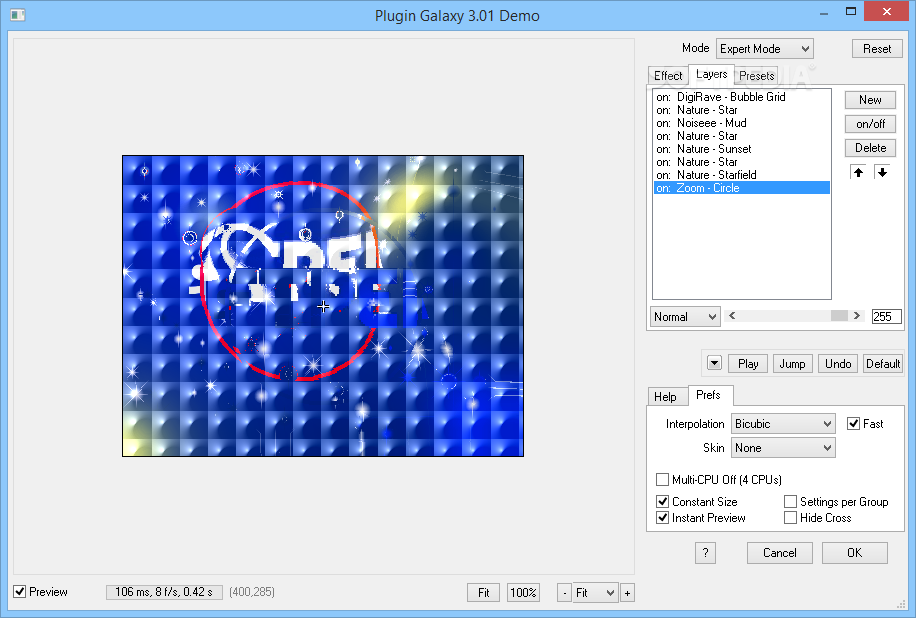Click New to add a layer
916x618 pixels.
pos(870,100)
